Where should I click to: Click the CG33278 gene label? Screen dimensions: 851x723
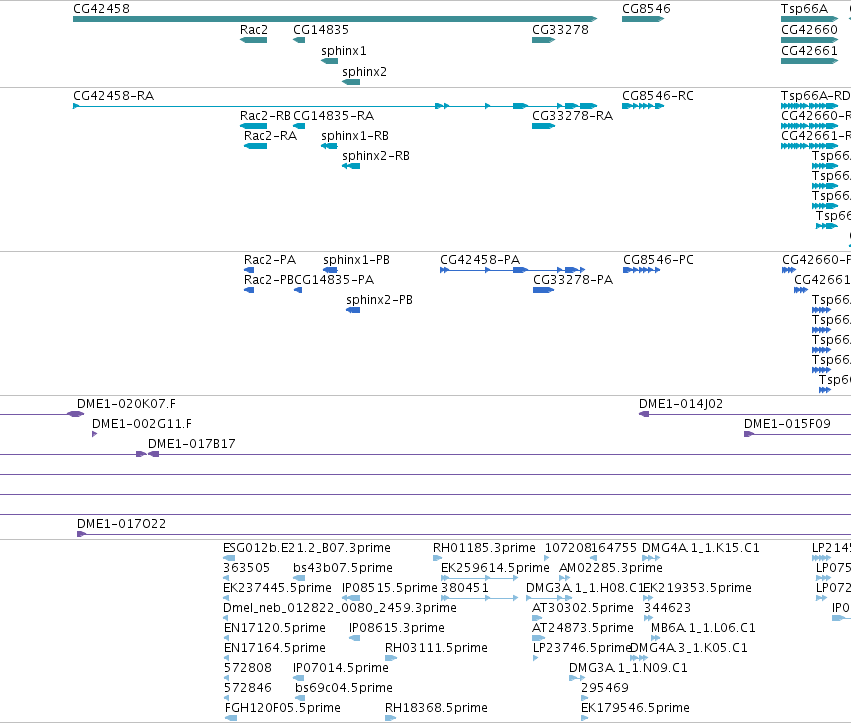tap(560, 30)
